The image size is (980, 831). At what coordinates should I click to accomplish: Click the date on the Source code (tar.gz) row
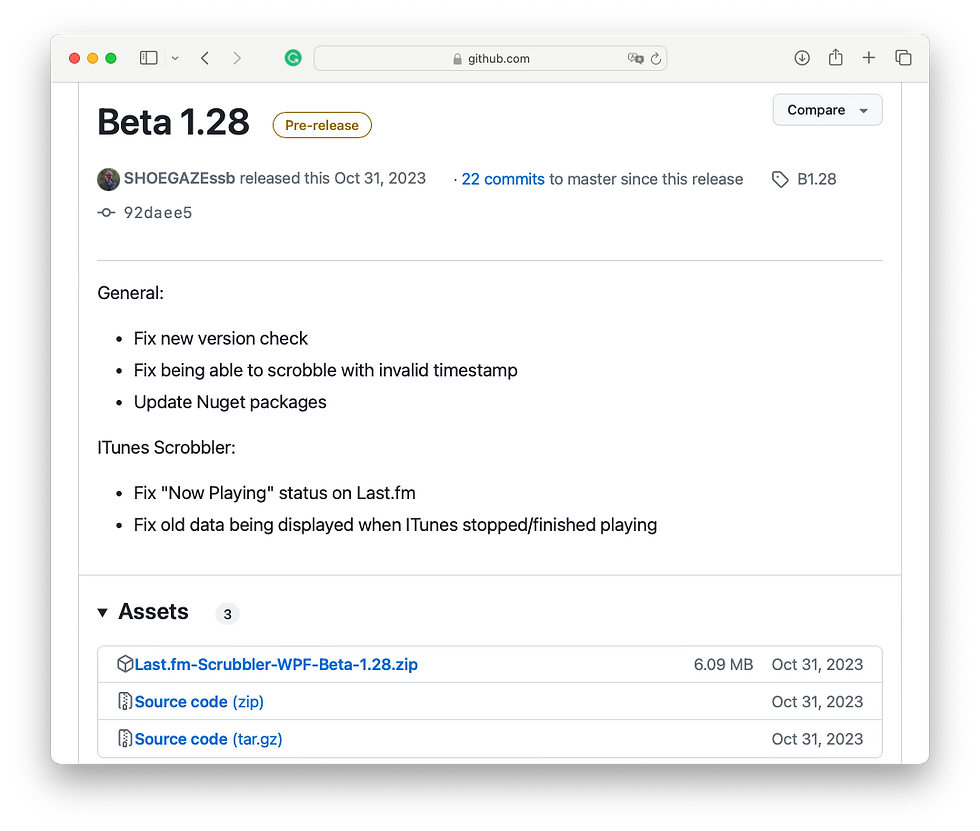817,740
